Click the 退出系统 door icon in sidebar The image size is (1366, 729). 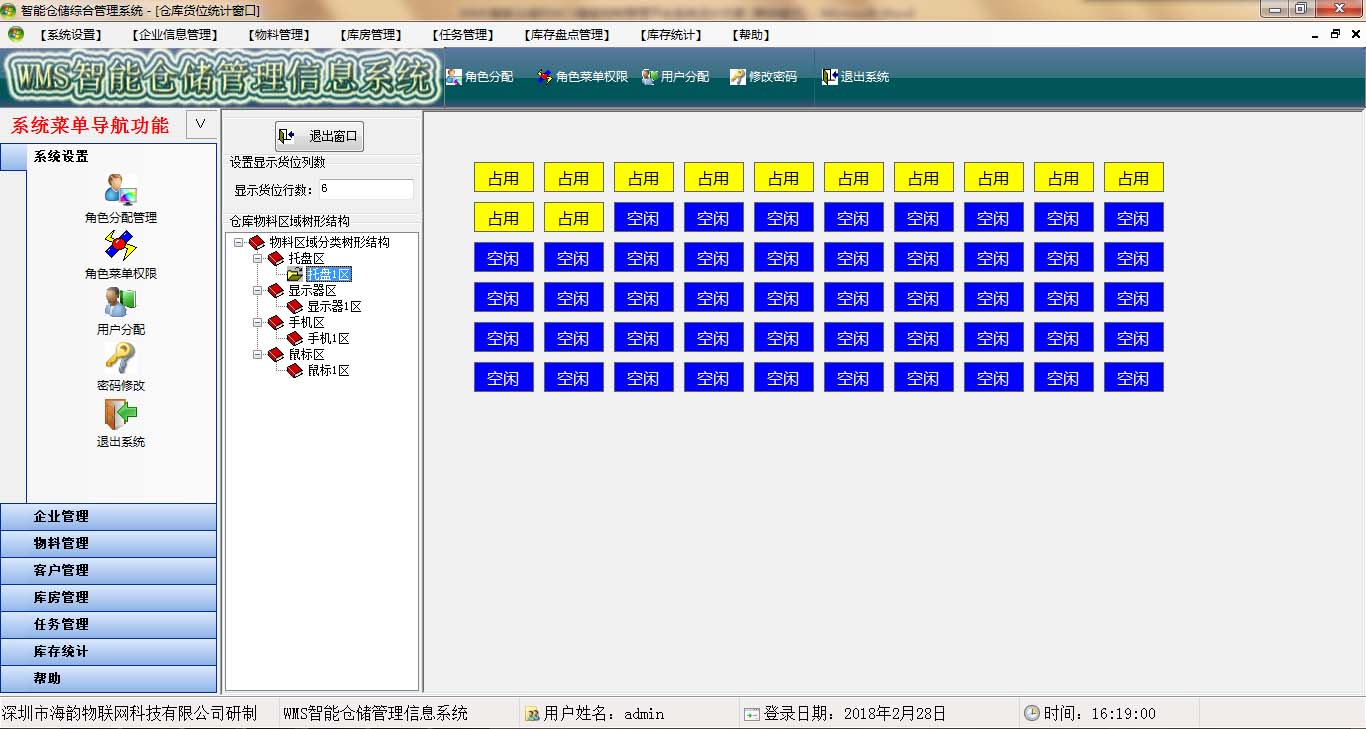(x=120, y=414)
